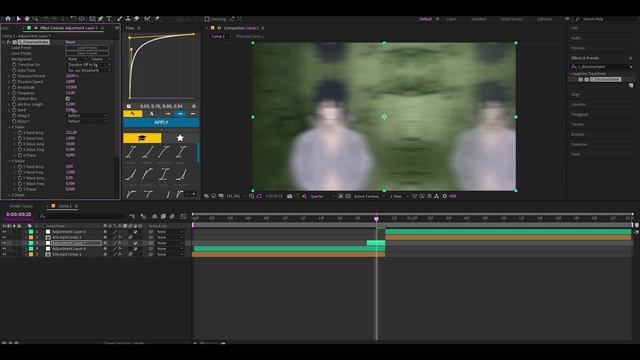Click the toggle transparency grid viewer icon

click(x=348, y=196)
